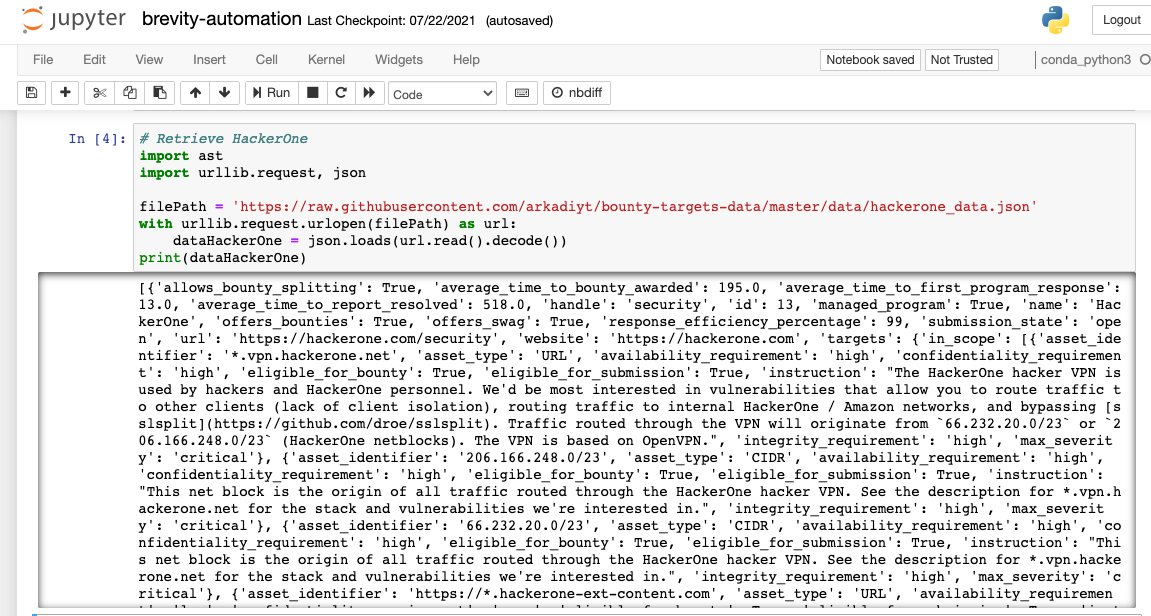Restart the kernel icon
This screenshot has width=1151, height=616.
coord(341,93)
